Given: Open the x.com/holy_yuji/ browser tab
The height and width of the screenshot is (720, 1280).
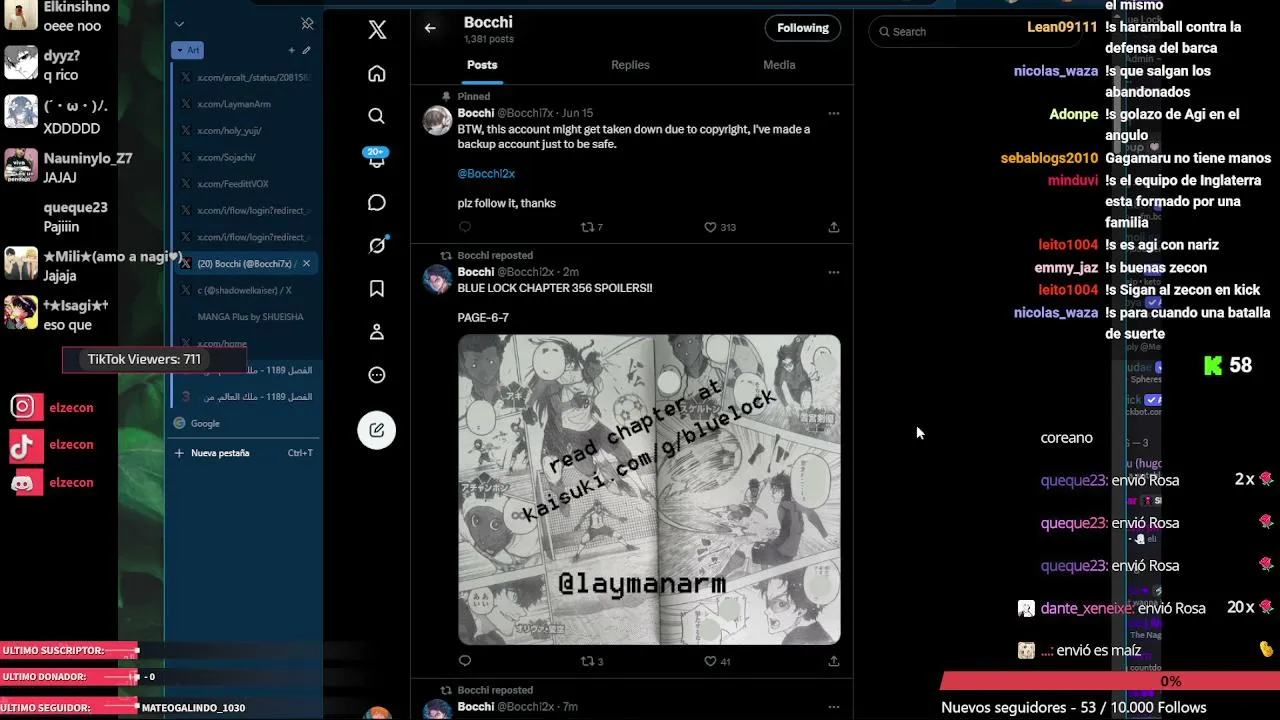Looking at the screenshot, I should tap(246, 131).
